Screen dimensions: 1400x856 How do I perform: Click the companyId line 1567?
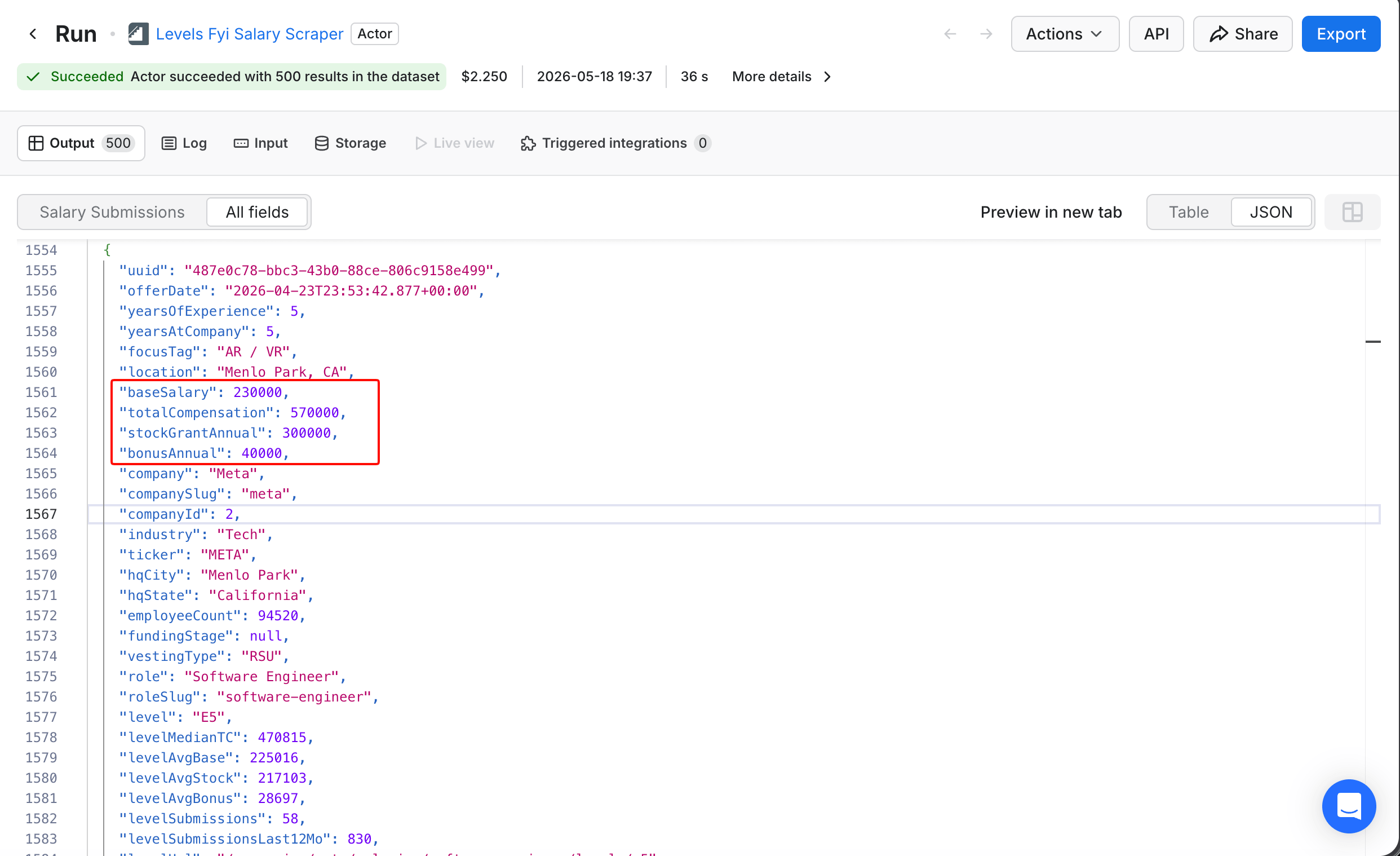[x=733, y=514]
